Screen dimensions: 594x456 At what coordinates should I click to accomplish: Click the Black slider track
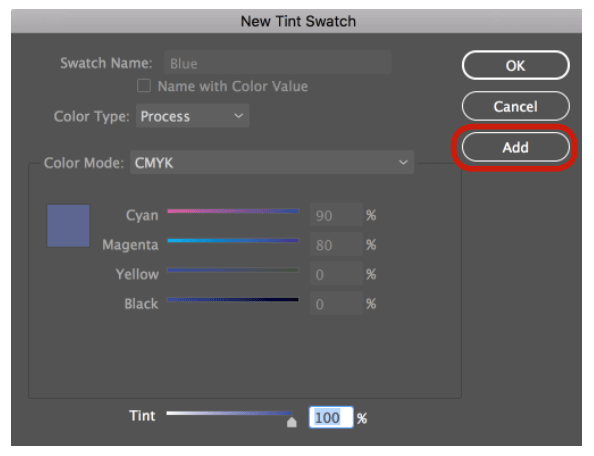[x=233, y=300]
